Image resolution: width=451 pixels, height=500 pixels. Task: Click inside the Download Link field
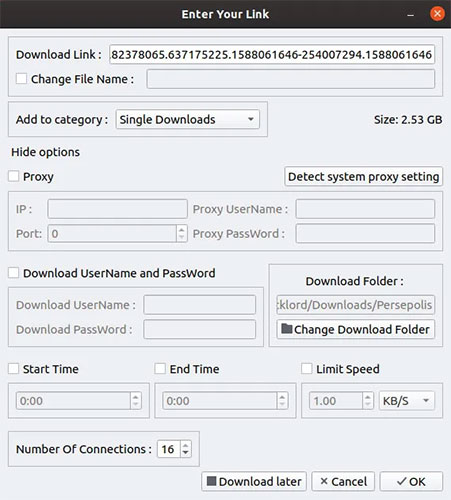[x=272, y=54]
